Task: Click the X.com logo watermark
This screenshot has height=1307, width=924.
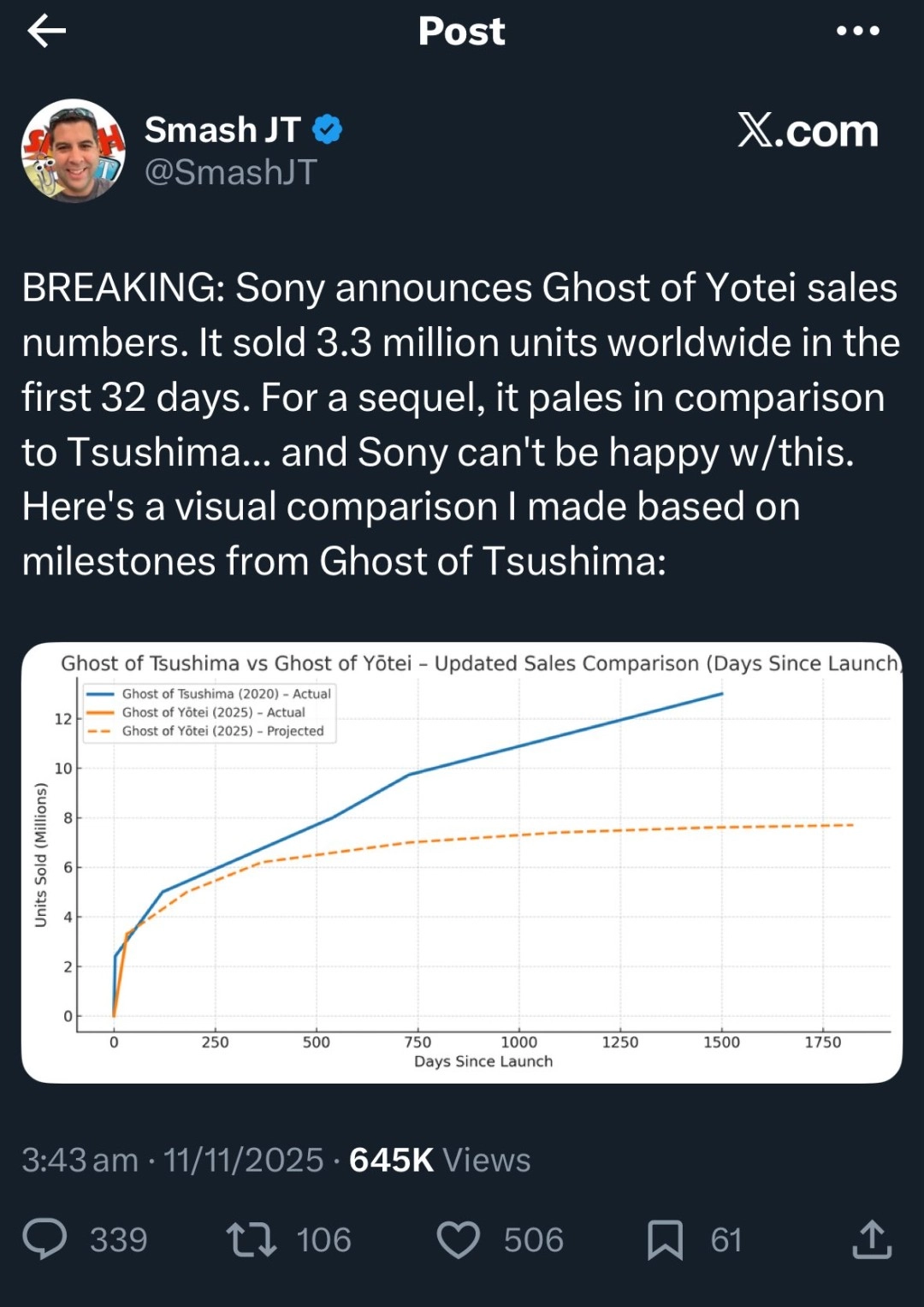Action: [808, 131]
